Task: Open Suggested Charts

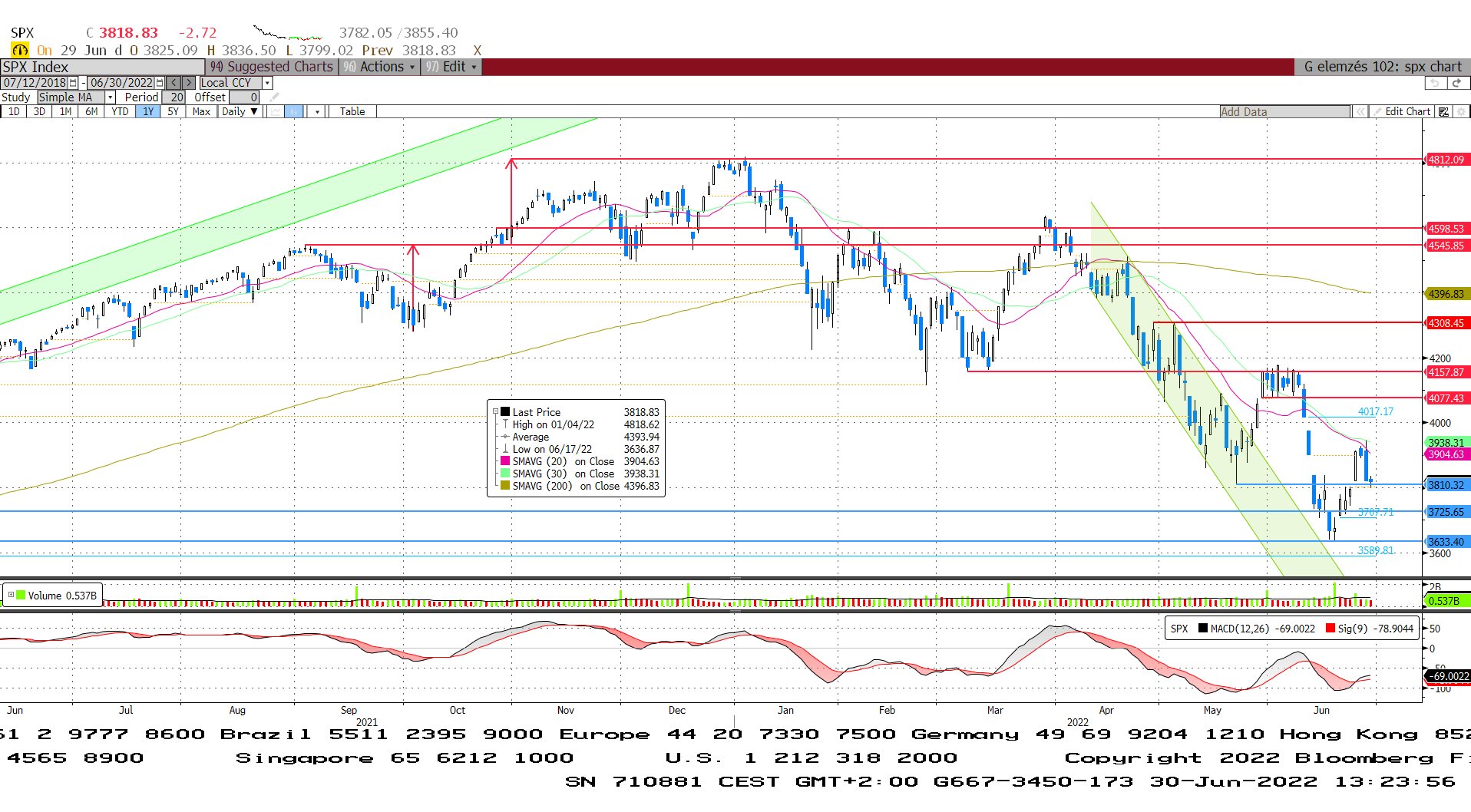Action: [x=272, y=67]
